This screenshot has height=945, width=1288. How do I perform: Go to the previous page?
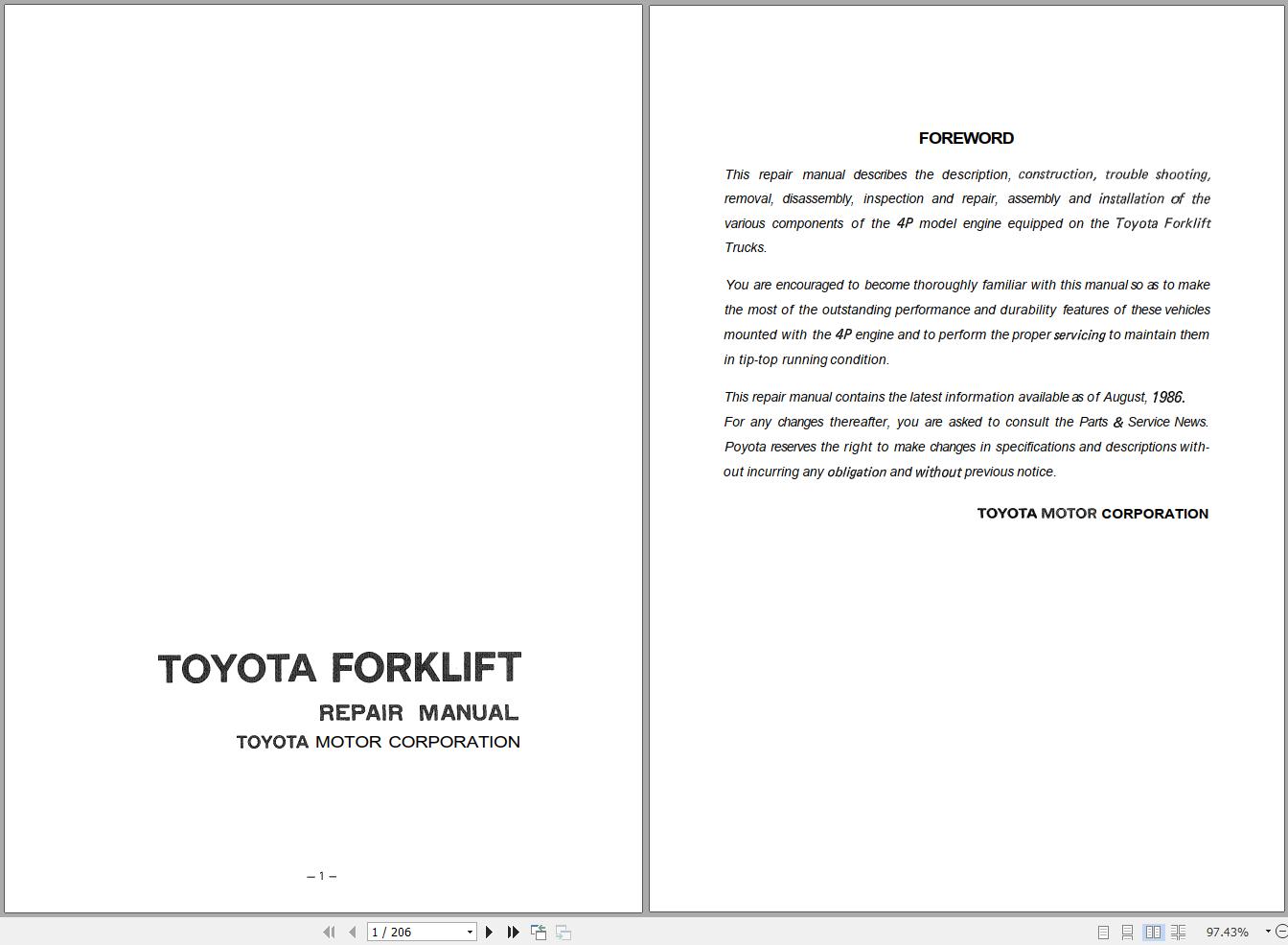[352, 931]
